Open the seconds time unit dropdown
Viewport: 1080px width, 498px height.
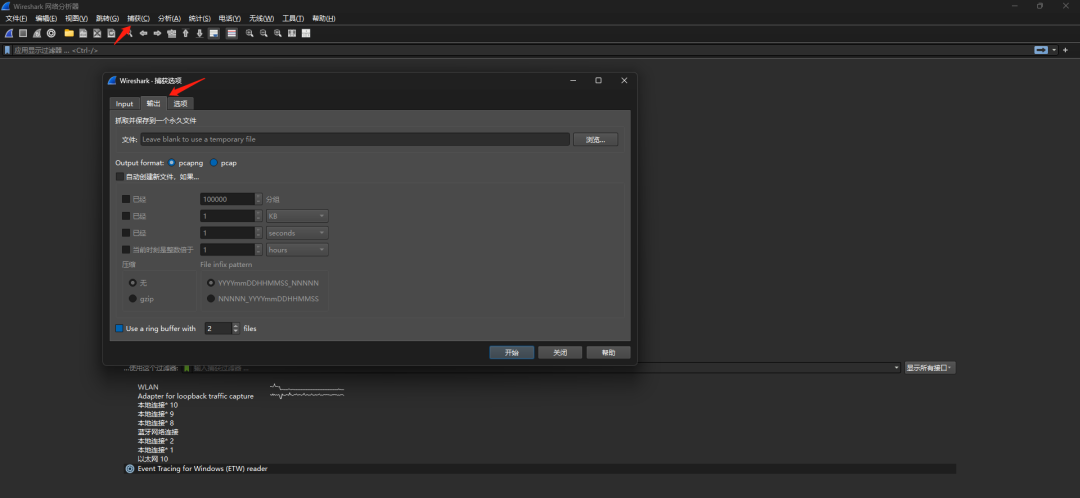(x=297, y=233)
